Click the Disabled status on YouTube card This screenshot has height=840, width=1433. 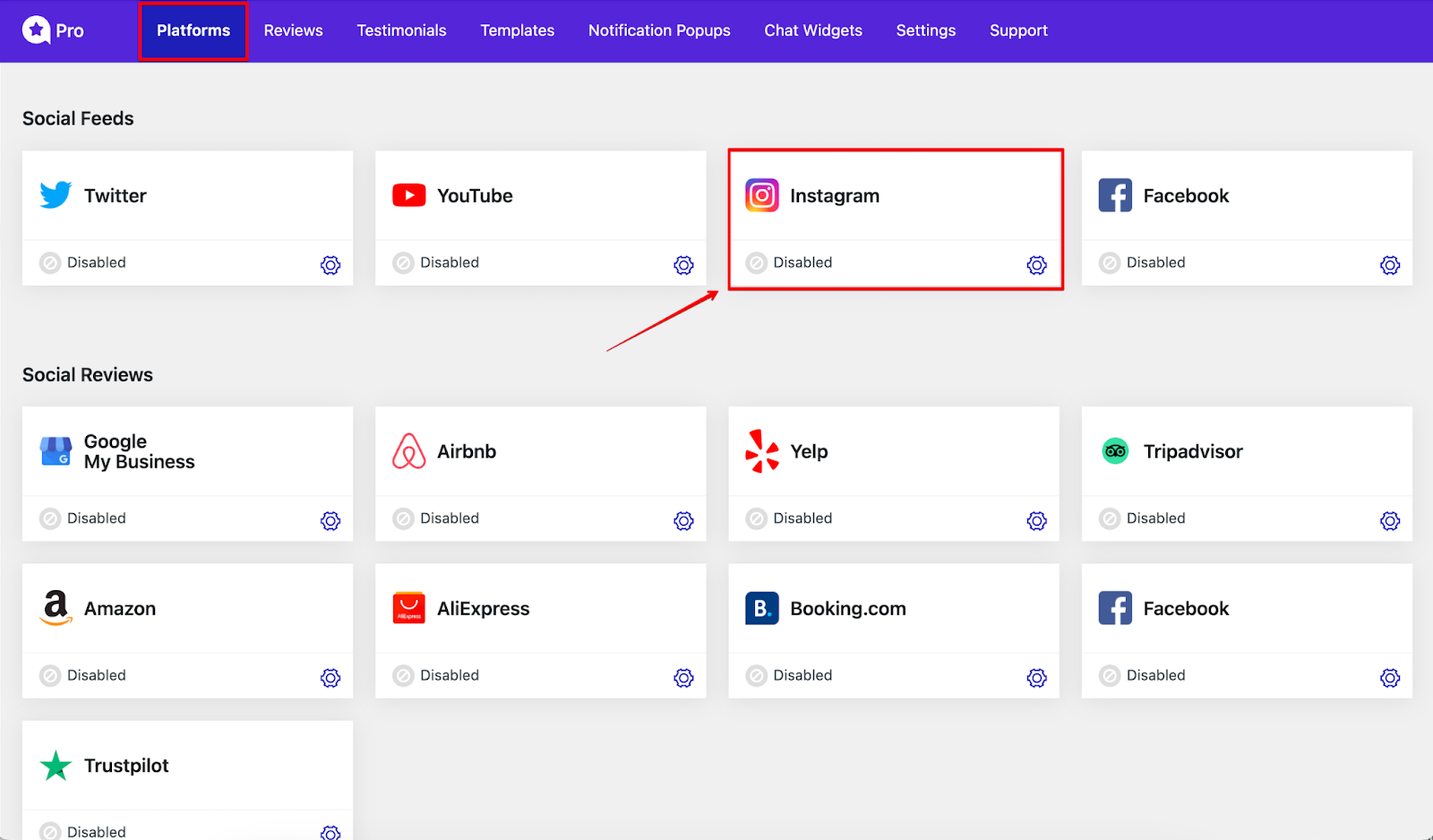tap(436, 262)
